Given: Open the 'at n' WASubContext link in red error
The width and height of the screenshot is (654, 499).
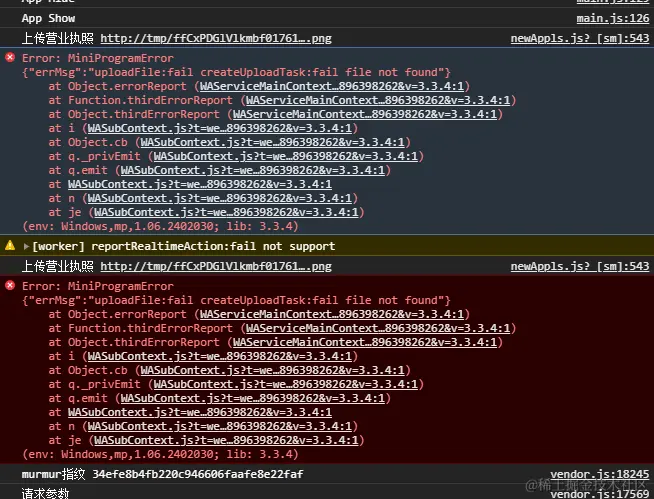Looking at the screenshot, I should [x=220, y=426].
